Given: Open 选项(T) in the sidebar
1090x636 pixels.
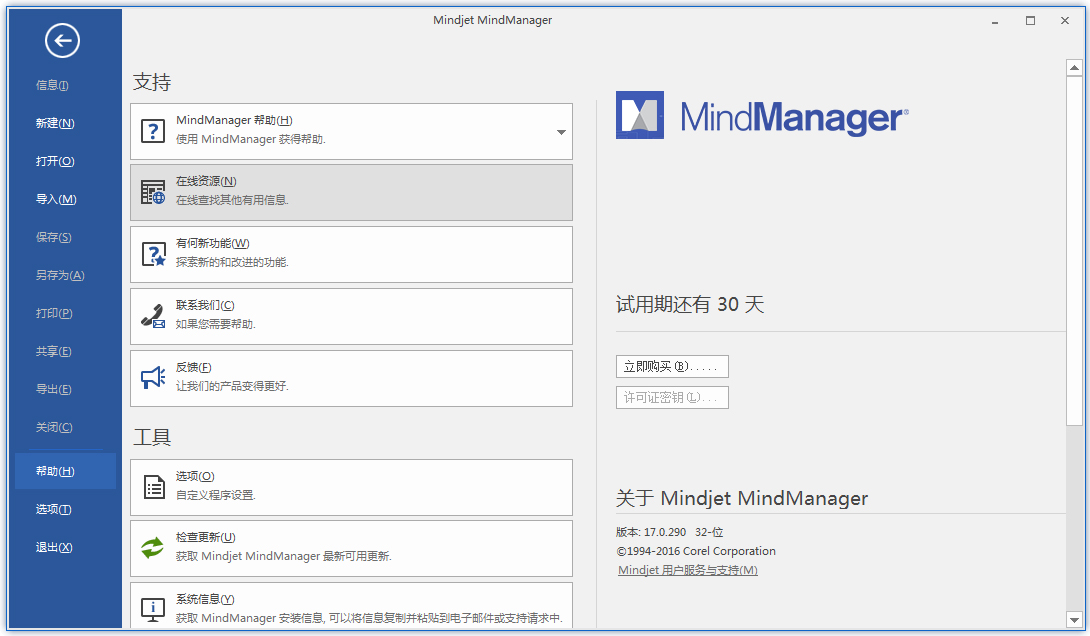Looking at the screenshot, I should pyautogui.click(x=54, y=509).
